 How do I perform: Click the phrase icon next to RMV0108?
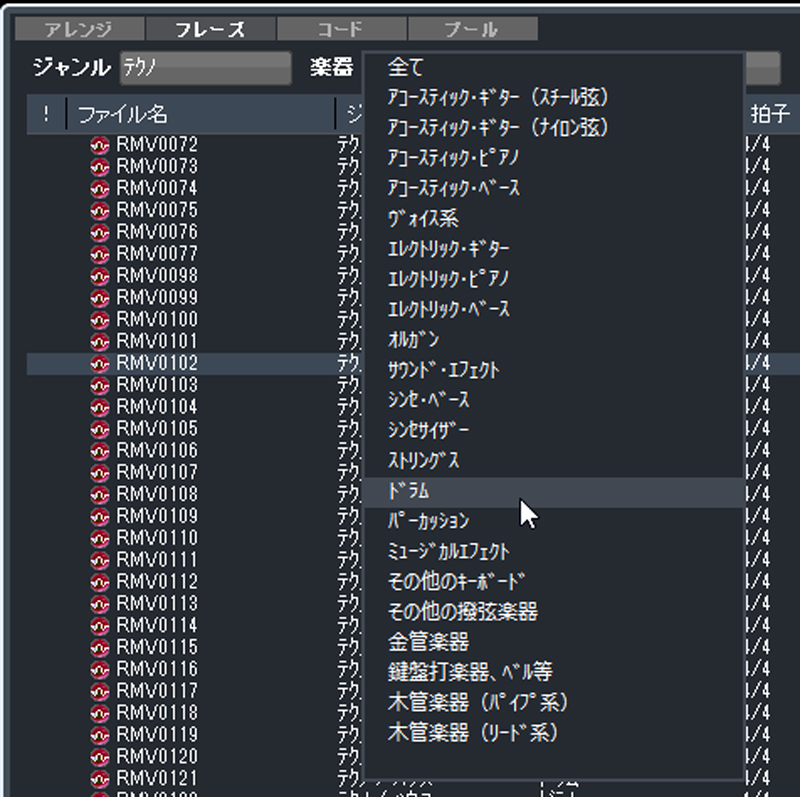pos(99,494)
